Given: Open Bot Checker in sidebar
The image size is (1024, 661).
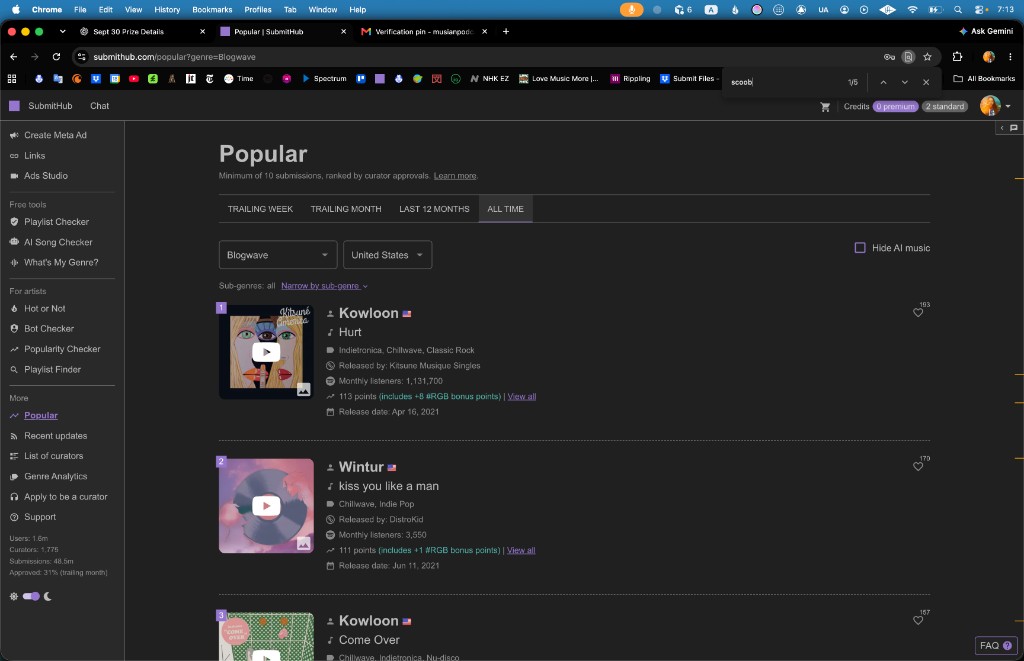Looking at the screenshot, I should [49, 329].
